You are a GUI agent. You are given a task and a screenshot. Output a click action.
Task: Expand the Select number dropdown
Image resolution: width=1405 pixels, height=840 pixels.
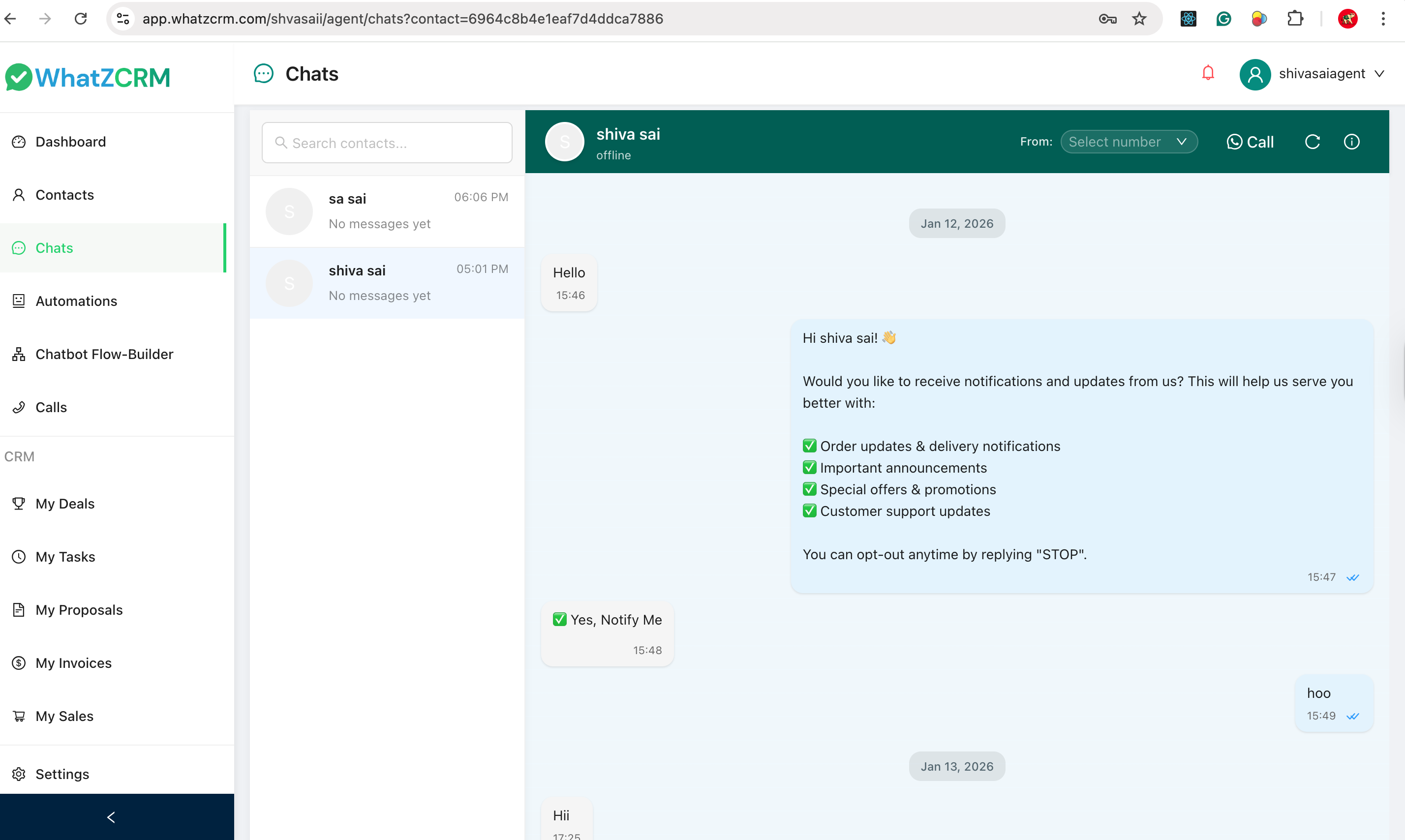click(x=1128, y=142)
